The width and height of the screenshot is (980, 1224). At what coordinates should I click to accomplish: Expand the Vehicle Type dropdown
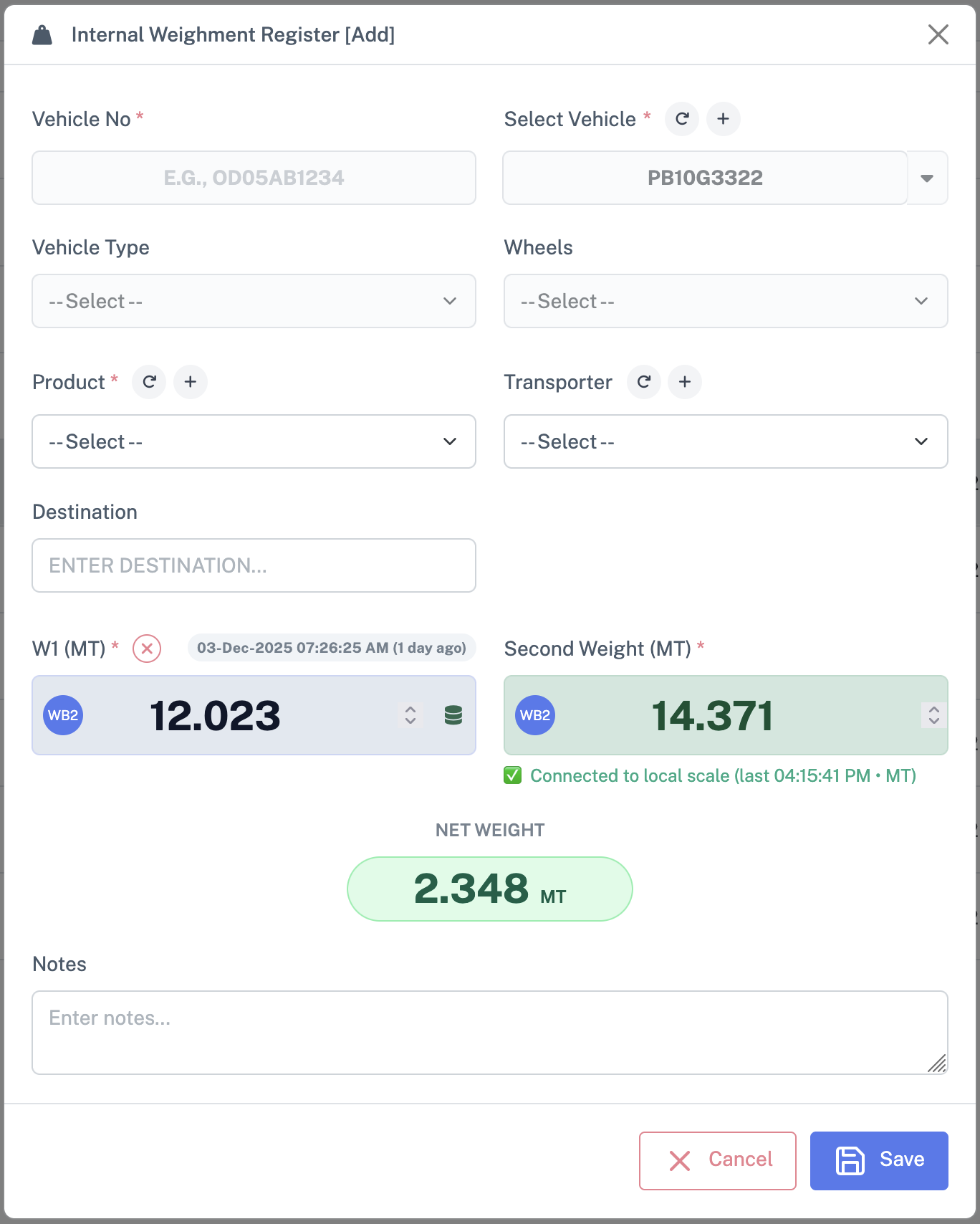pos(254,301)
